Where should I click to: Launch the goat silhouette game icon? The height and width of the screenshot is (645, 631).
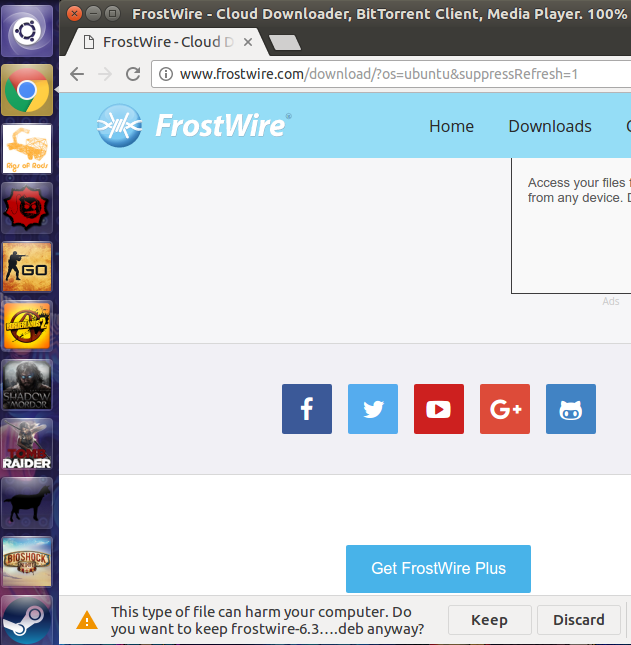point(27,503)
